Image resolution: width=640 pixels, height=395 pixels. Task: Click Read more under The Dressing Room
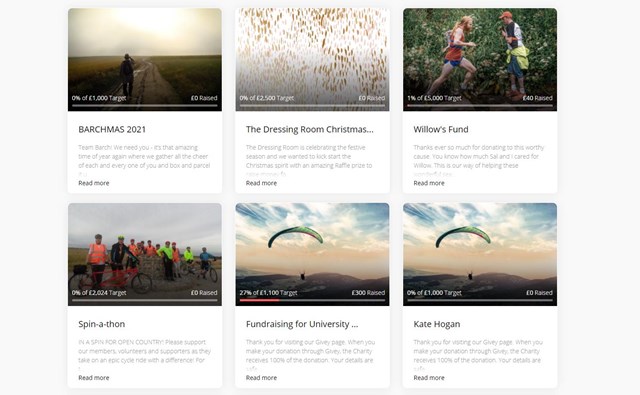[261, 183]
